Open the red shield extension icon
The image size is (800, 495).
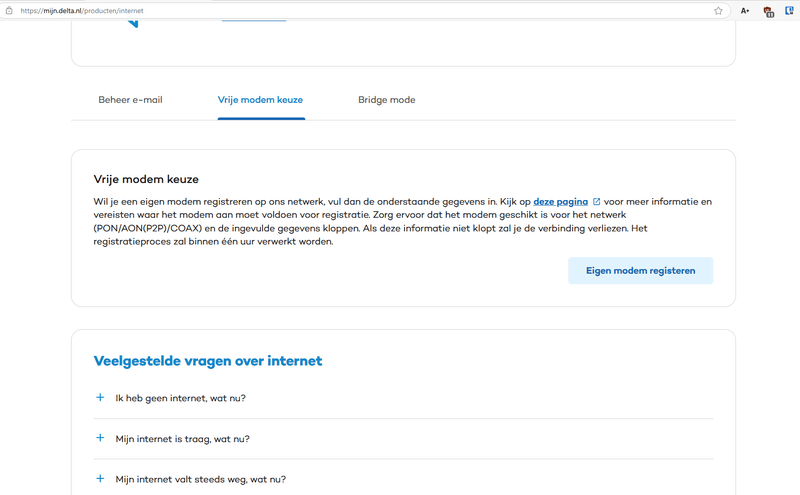(x=768, y=11)
